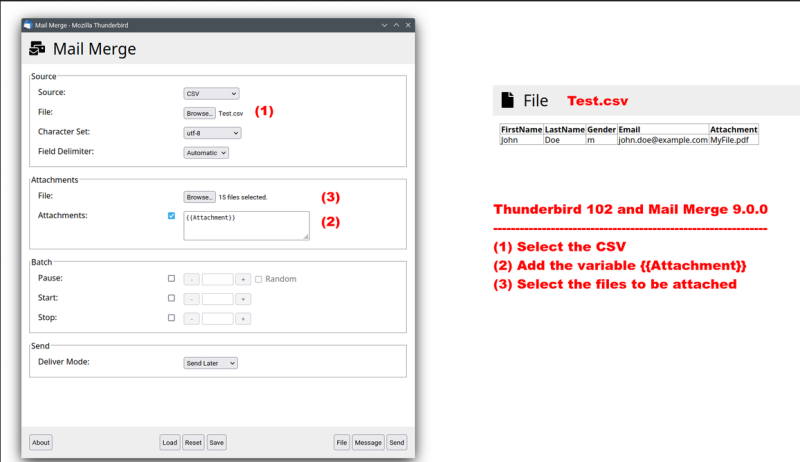Click the Reset button
The width and height of the screenshot is (800, 462).
[x=193, y=443]
